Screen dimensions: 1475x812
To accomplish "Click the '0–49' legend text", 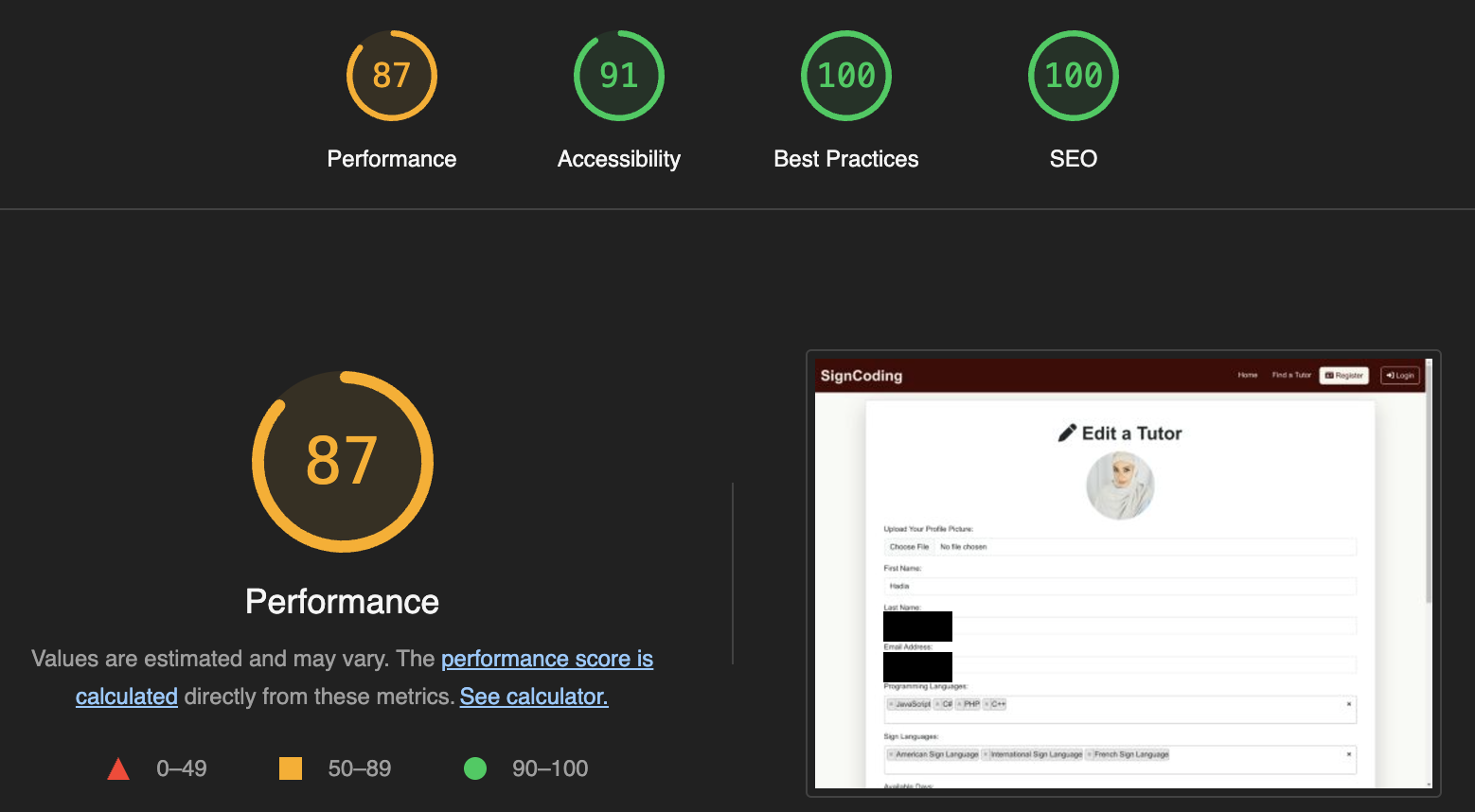I will (x=182, y=768).
